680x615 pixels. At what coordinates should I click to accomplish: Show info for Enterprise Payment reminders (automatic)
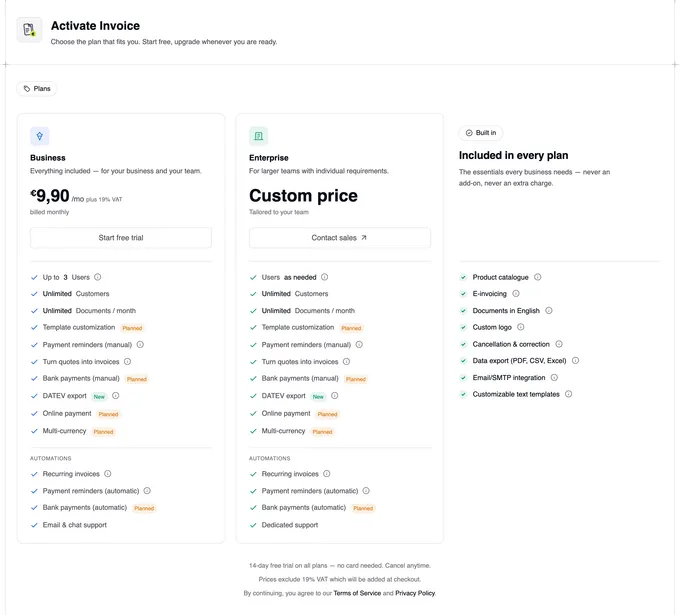[366, 491]
